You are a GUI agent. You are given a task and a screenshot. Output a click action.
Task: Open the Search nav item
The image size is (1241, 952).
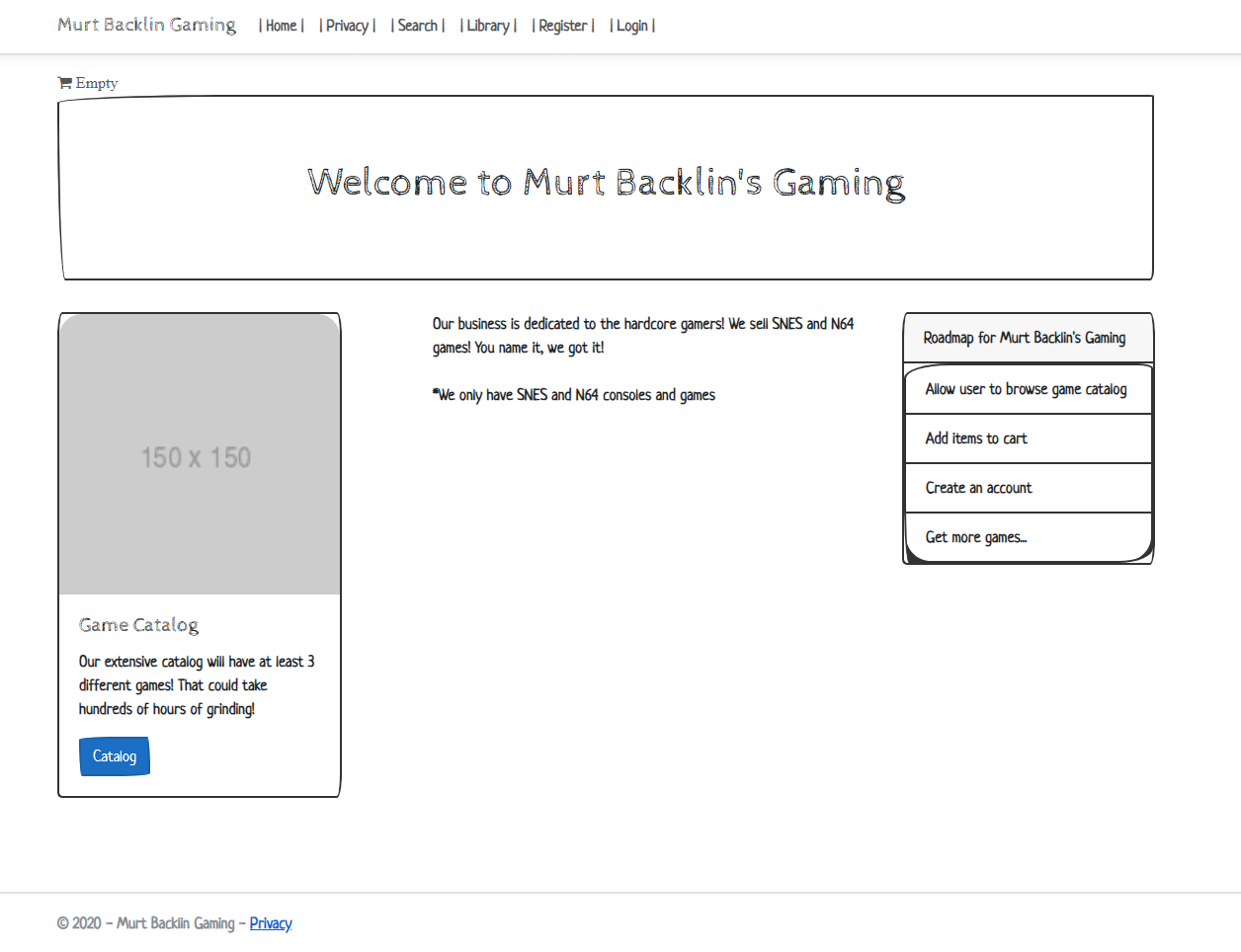coord(418,26)
